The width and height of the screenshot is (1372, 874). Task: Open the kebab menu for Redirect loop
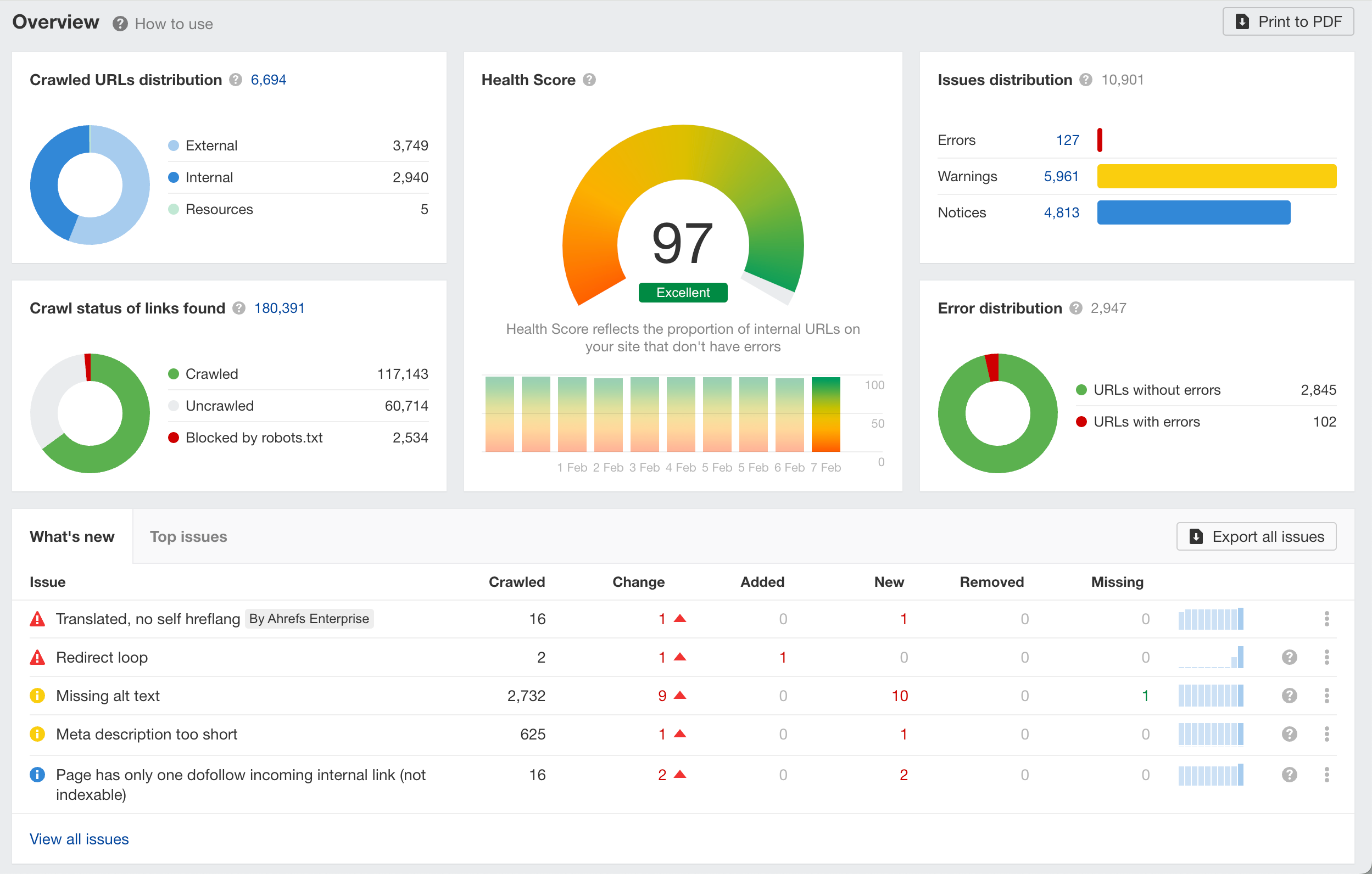click(1326, 657)
